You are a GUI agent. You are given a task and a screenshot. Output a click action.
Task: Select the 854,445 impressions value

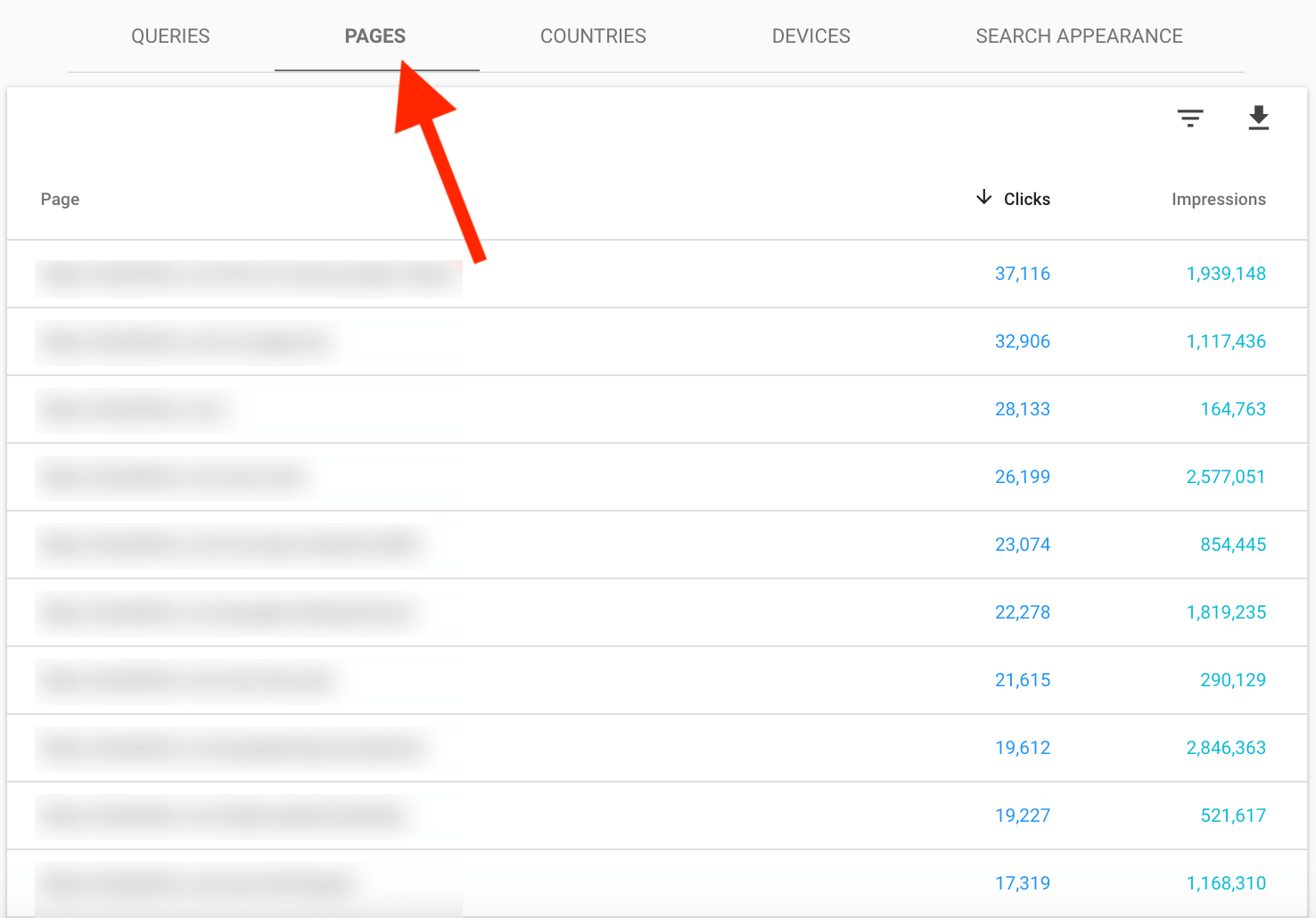pyautogui.click(x=1233, y=545)
